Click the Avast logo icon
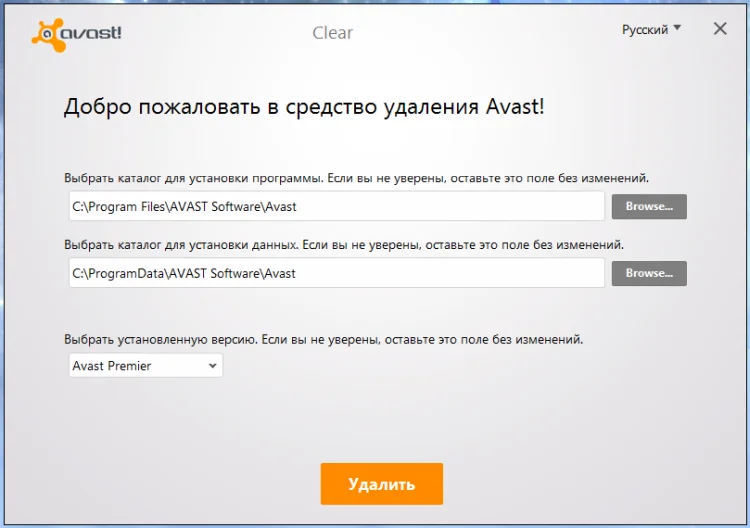 point(77,34)
